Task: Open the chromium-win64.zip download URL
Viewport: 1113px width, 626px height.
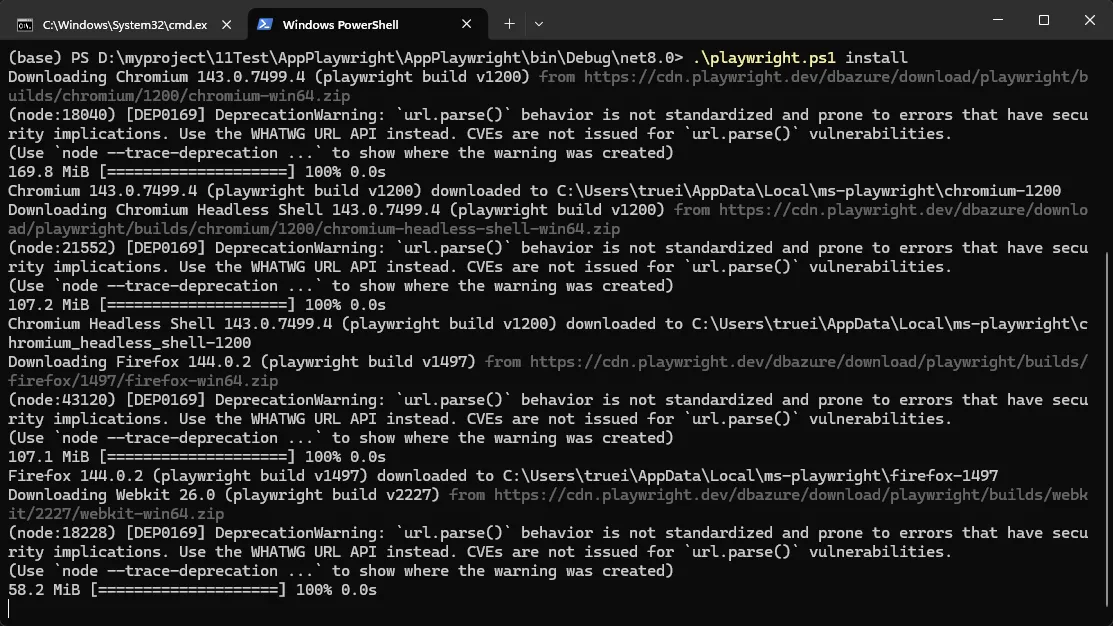Action: point(834,77)
